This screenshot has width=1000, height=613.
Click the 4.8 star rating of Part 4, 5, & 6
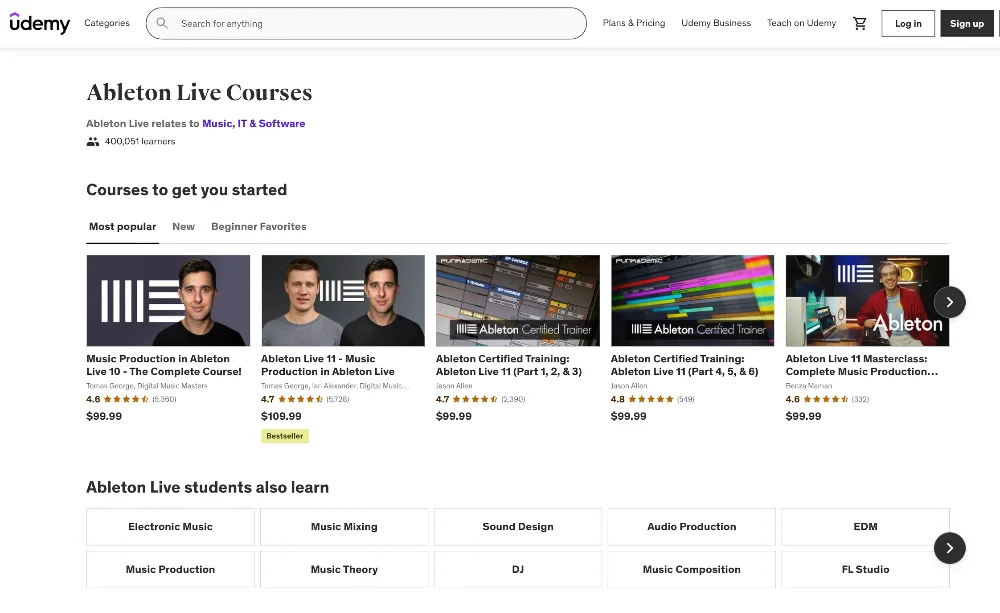[x=652, y=399]
